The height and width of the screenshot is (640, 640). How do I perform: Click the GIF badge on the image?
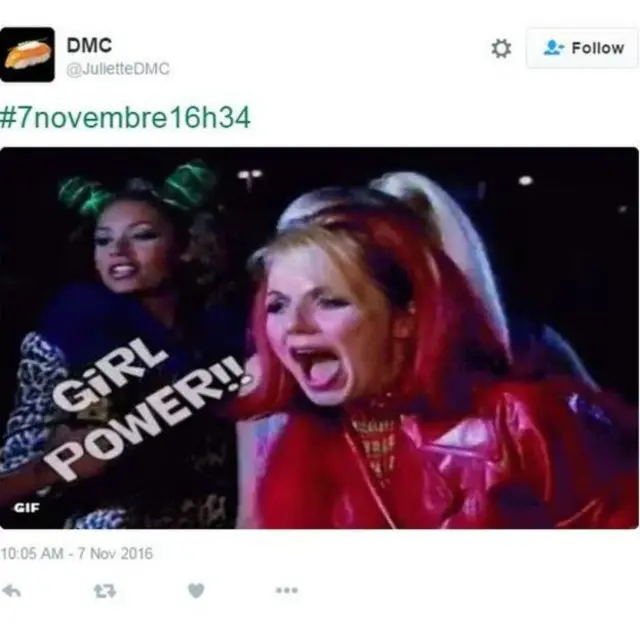point(27,507)
